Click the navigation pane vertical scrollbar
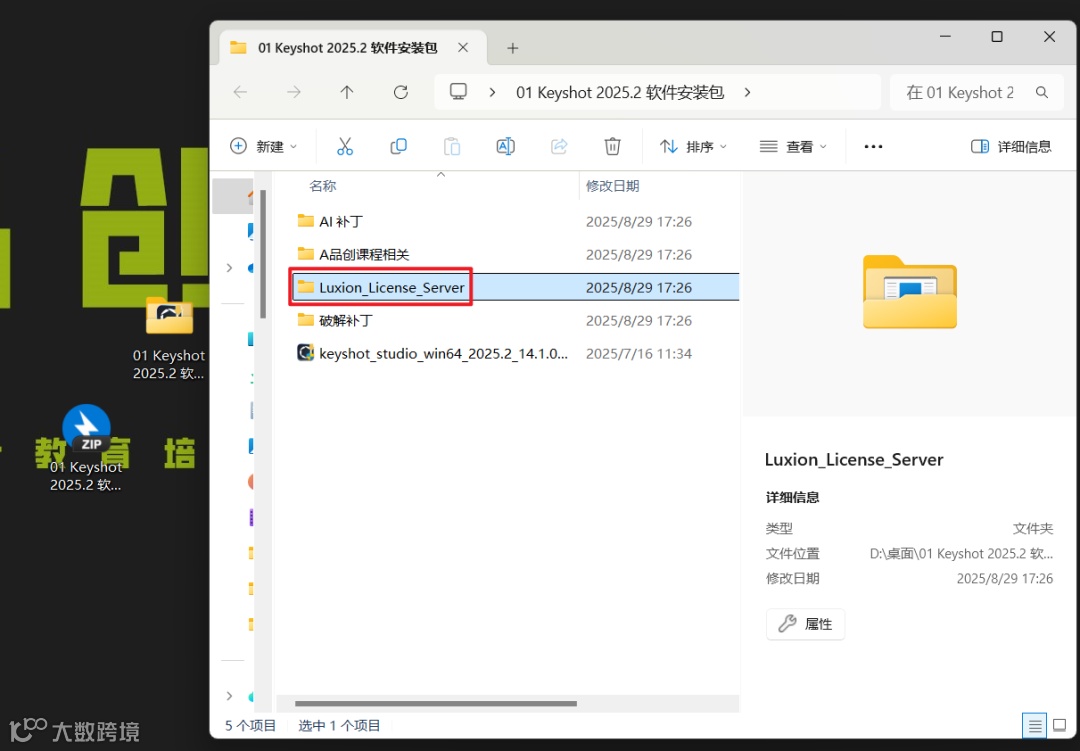The image size is (1080, 751). click(x=263, y=253)
